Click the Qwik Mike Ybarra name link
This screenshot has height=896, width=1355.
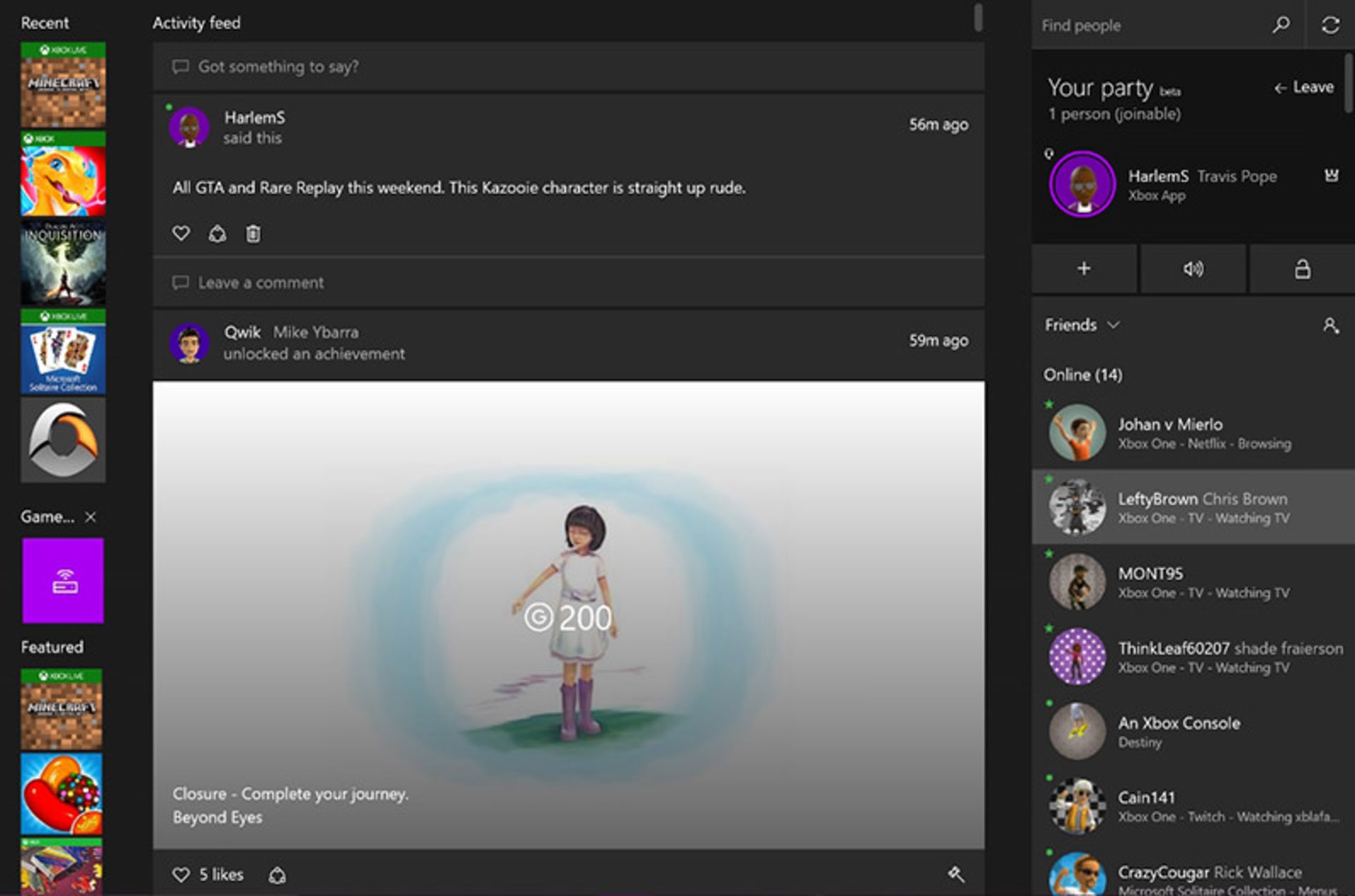click(x=291, y=332)
